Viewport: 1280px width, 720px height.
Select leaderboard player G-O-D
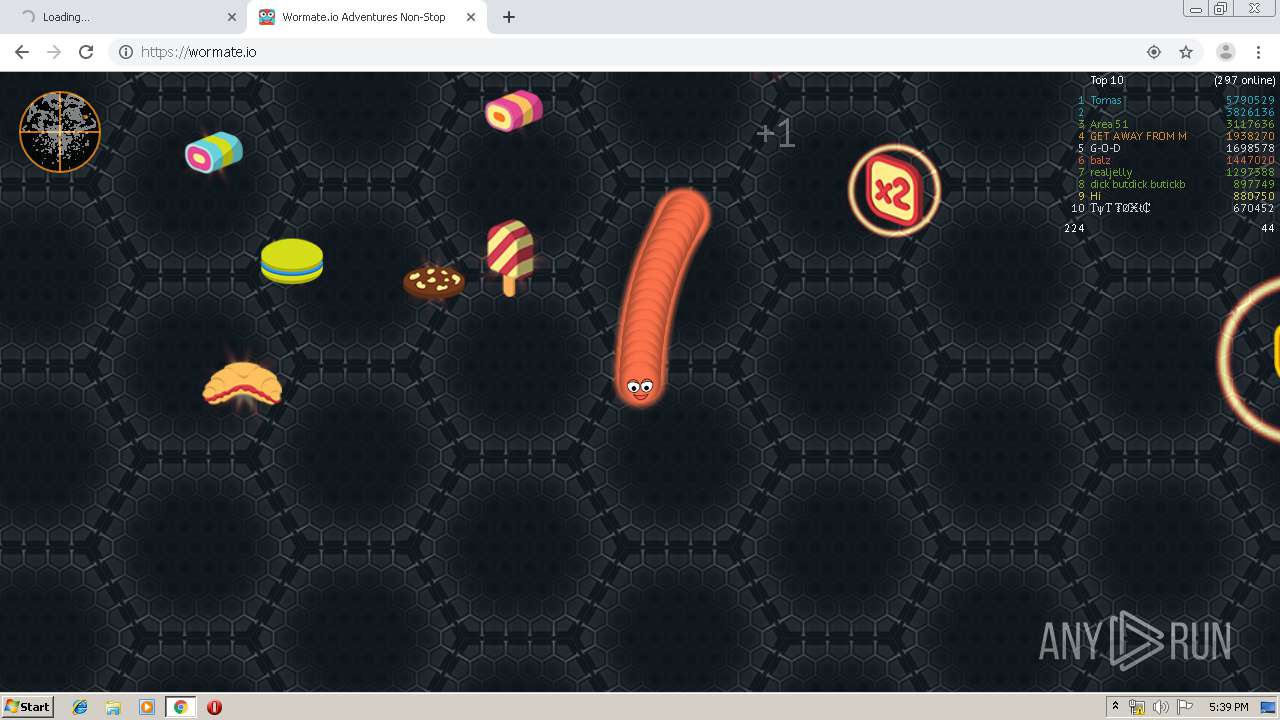1105,148
